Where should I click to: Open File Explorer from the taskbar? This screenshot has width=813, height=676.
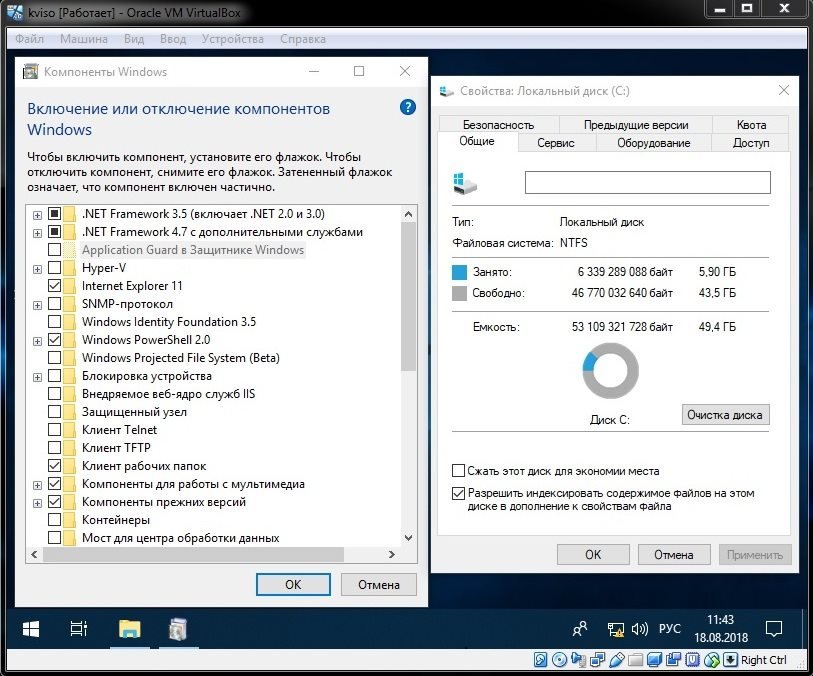click(130, 629)
